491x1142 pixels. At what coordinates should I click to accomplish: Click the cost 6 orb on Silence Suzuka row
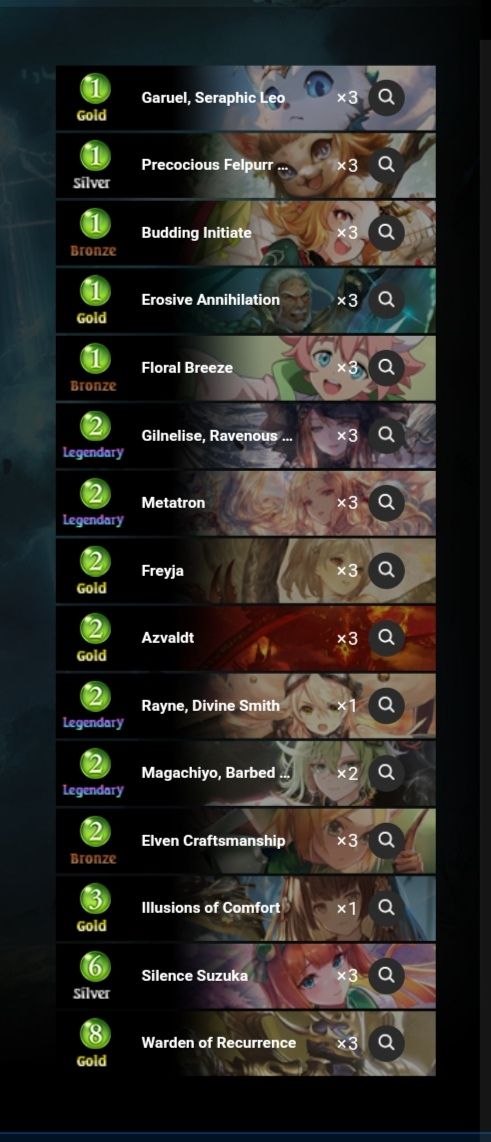[95, 965]
